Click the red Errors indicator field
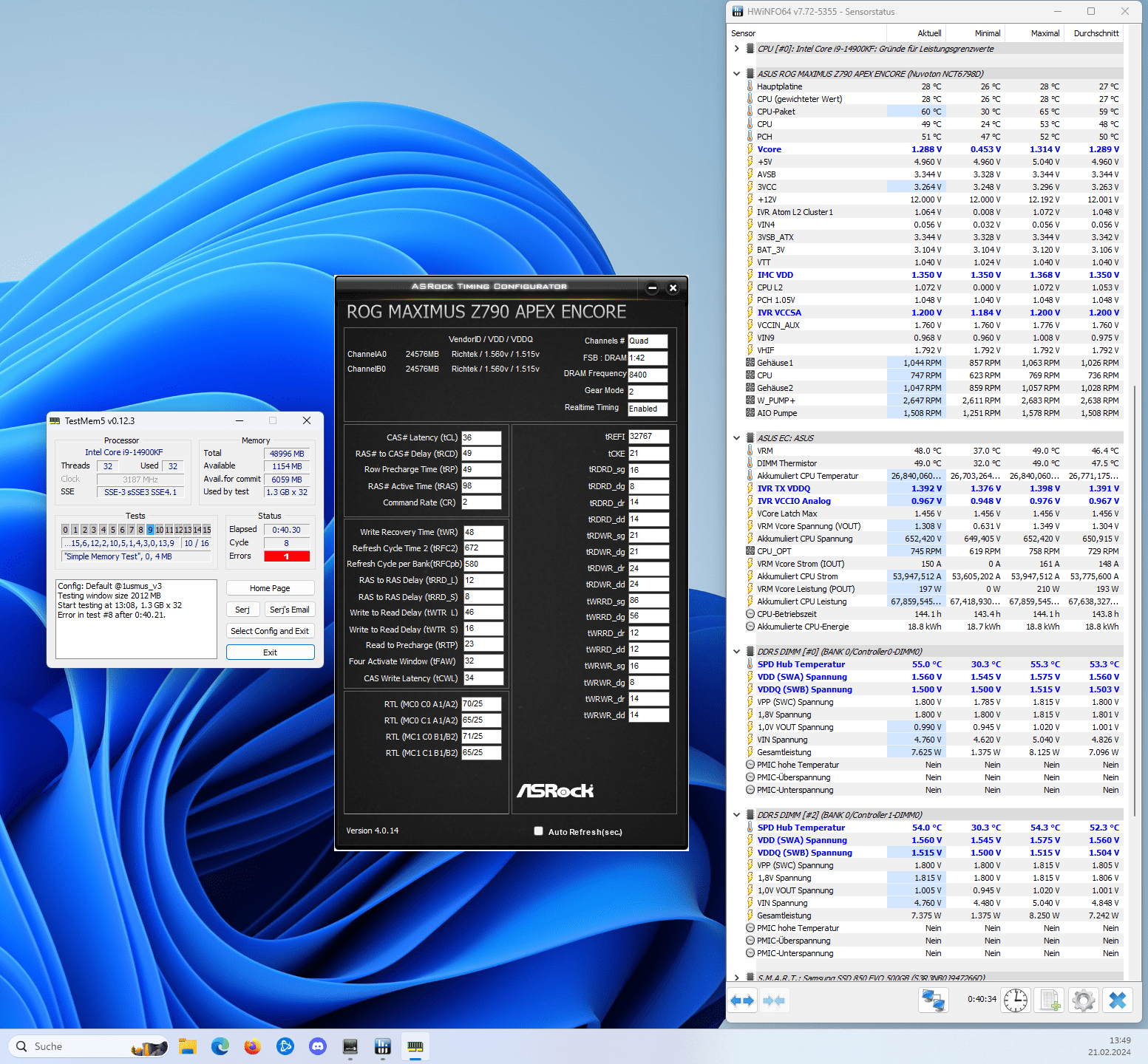Image resolution: width=1148 pixels, height=1064 pixels. (287, 556)
